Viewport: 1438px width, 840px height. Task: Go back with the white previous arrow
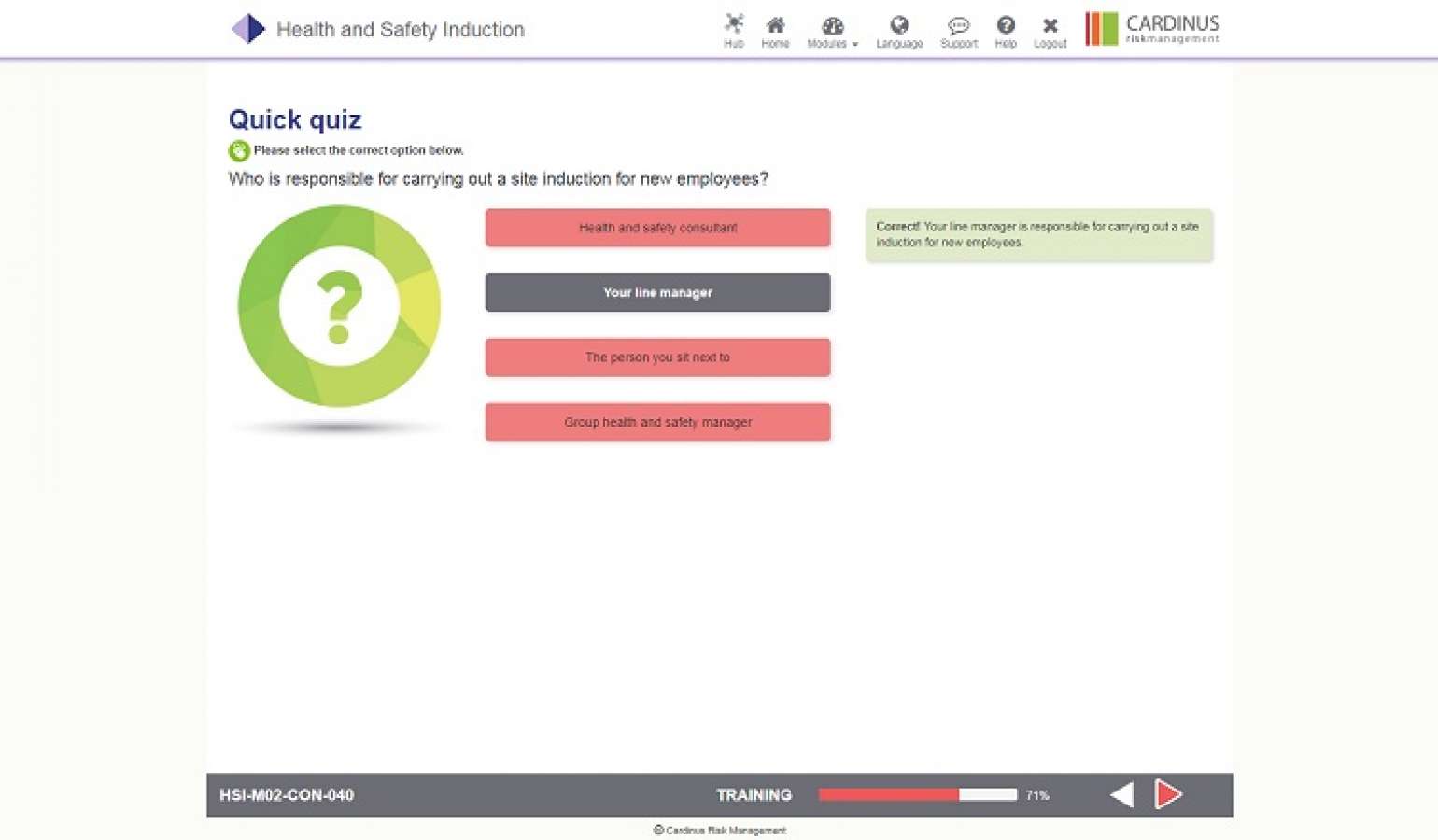point(1121,794)
